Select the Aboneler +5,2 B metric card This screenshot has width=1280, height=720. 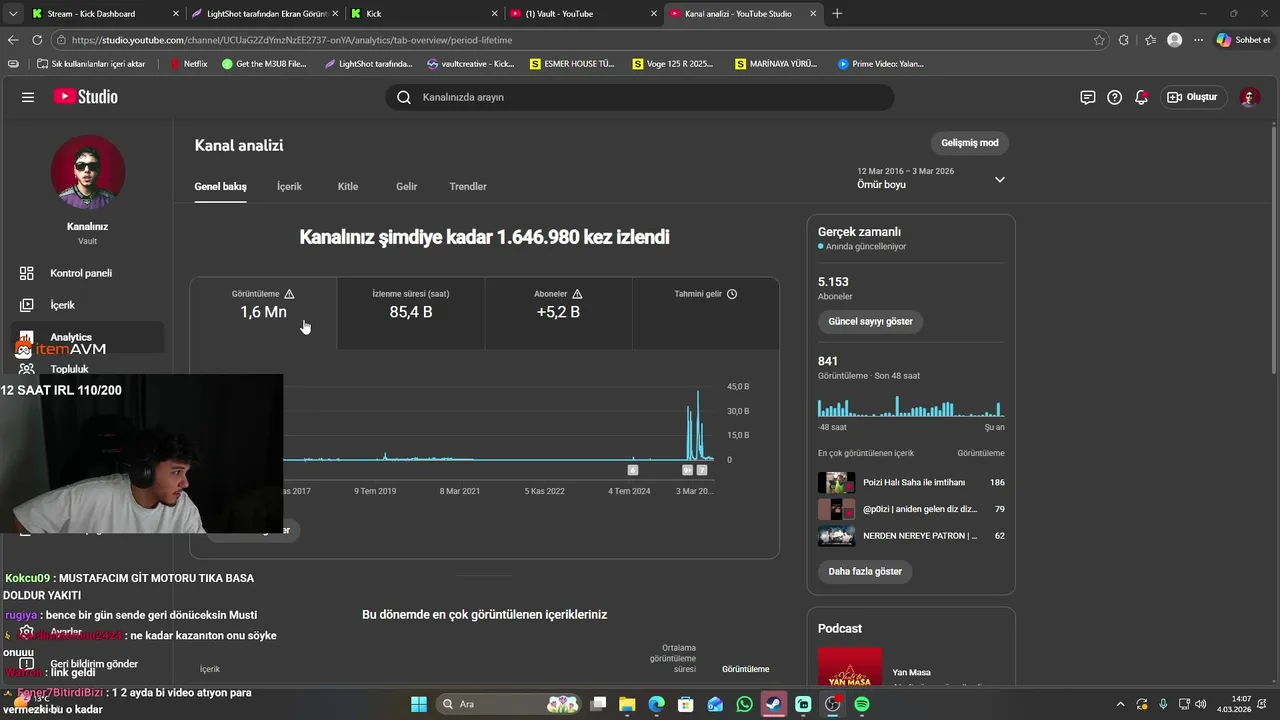558,313
